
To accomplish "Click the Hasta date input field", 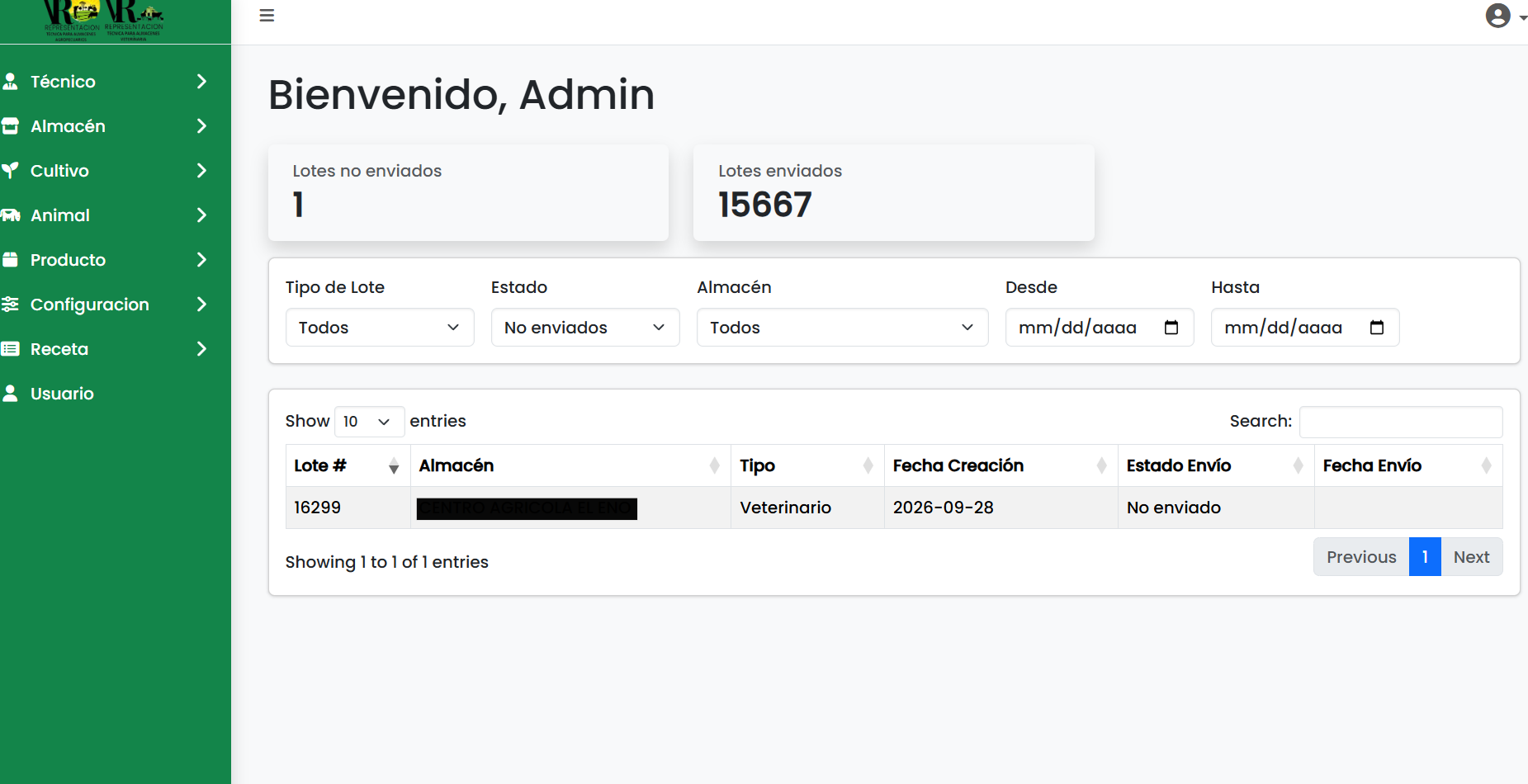I will tap(1305, 328).
